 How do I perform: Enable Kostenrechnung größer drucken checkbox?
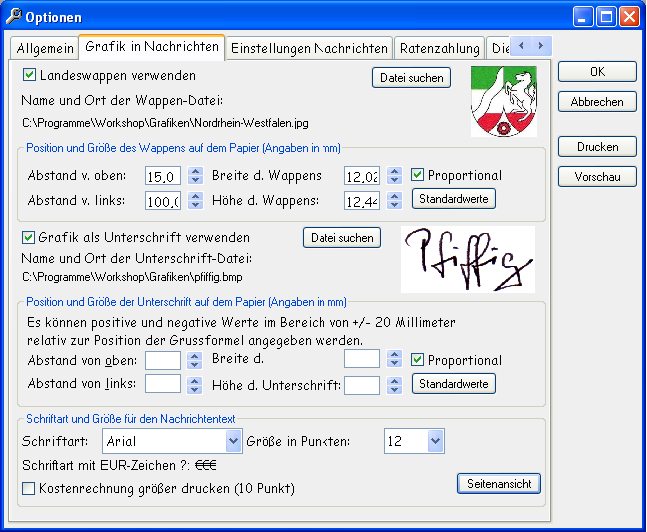[x=29, y=489]
